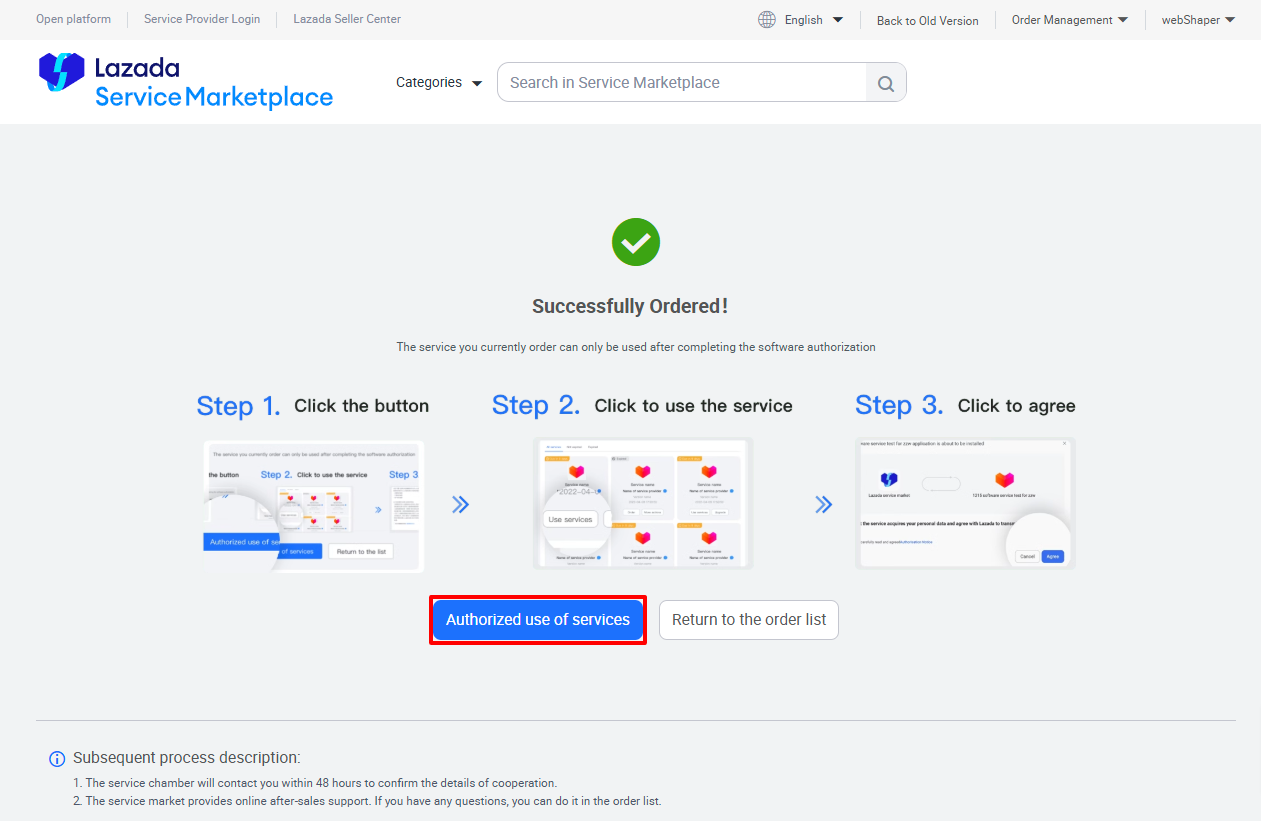Click the Step 1 illustration thumbnail

(314, 506)
